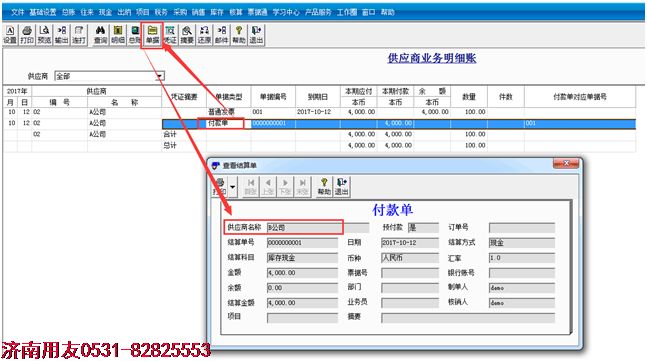This screenshot has height=361, width=647.
Task: Open the 工作圈 menu
Action: pos(347,12)
